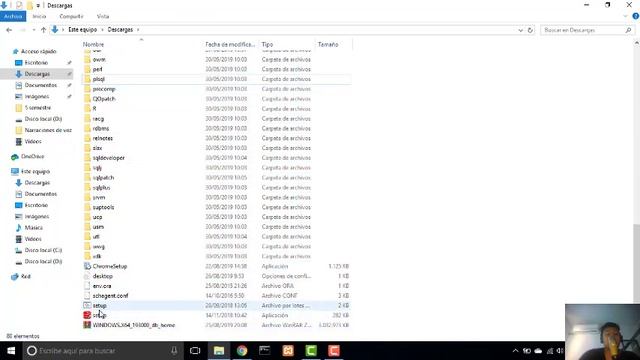Select the sqlplus folder icon
640x360 pixels.
coord(87,187)
